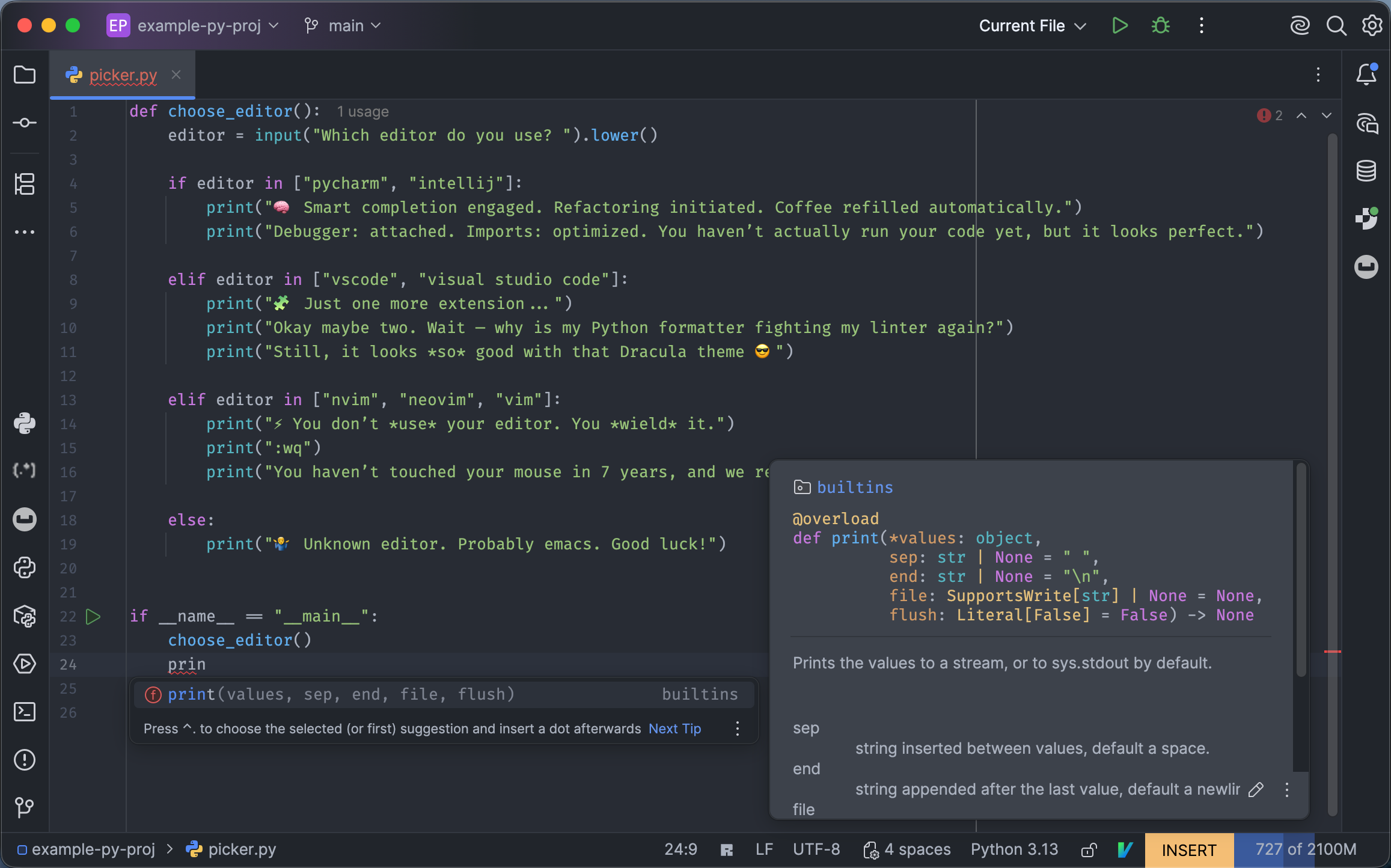The image size is (1391, 868).
Task: Open the Git version control tool window
Action: coord(25,807)
